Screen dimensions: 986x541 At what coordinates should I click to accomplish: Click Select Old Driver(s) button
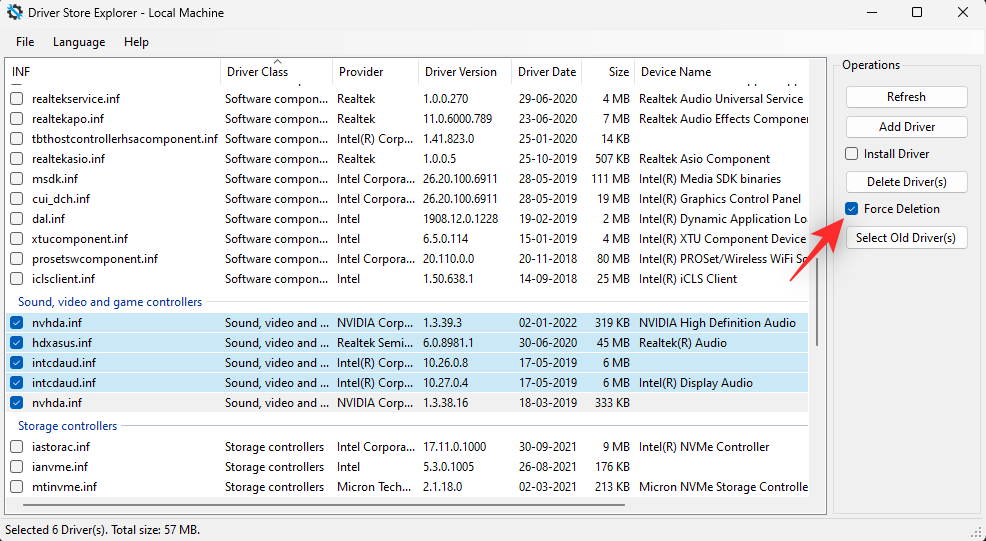click(906, 238)
